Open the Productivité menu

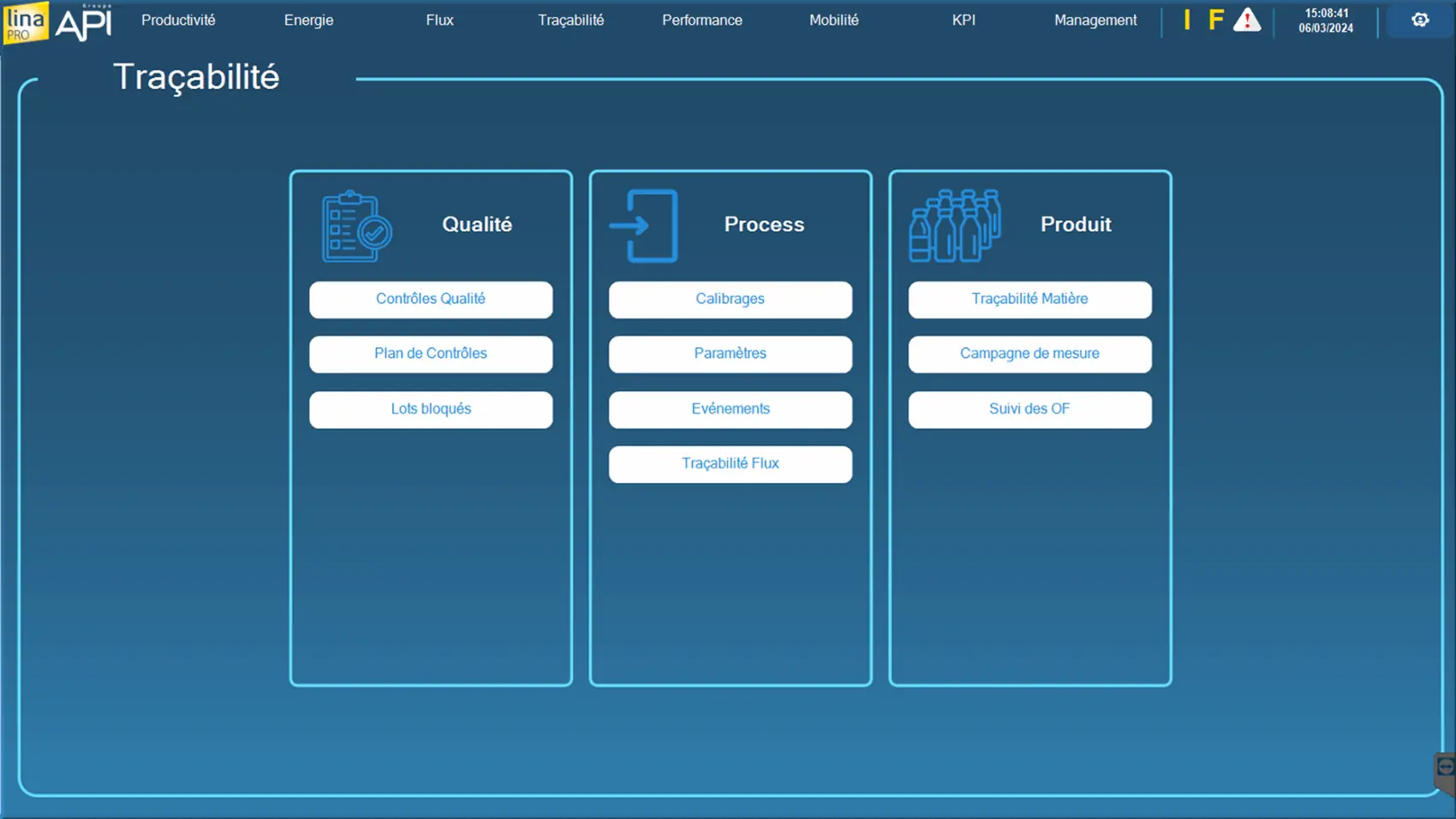178,21
